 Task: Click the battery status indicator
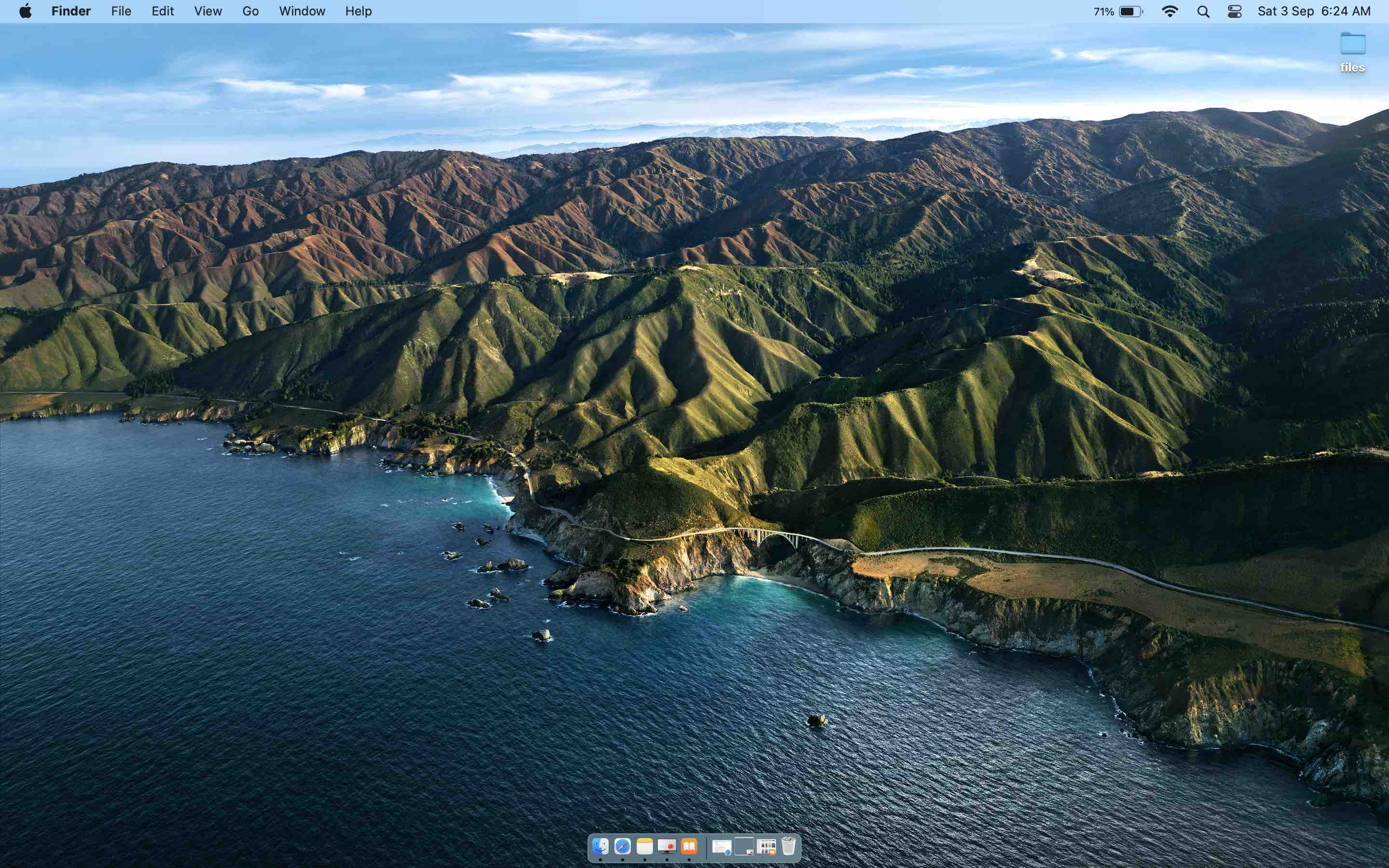pyautogui.click(x=1130, y=12)
